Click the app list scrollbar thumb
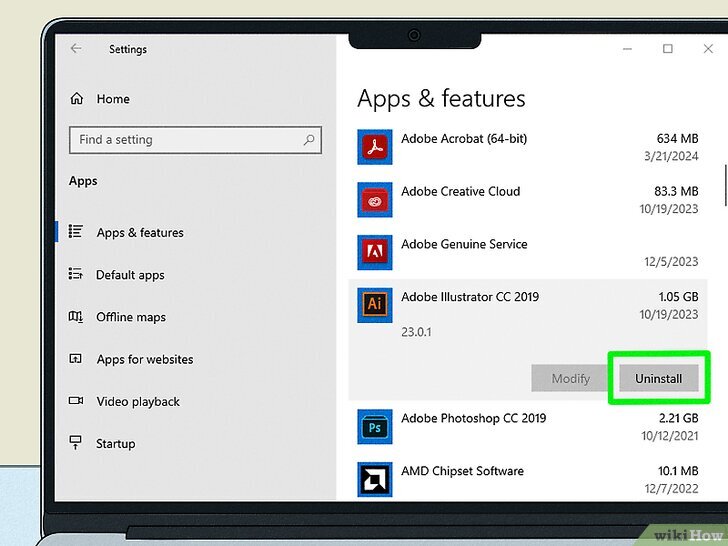This screenshot has width=728, height=546. coord(726,185)
